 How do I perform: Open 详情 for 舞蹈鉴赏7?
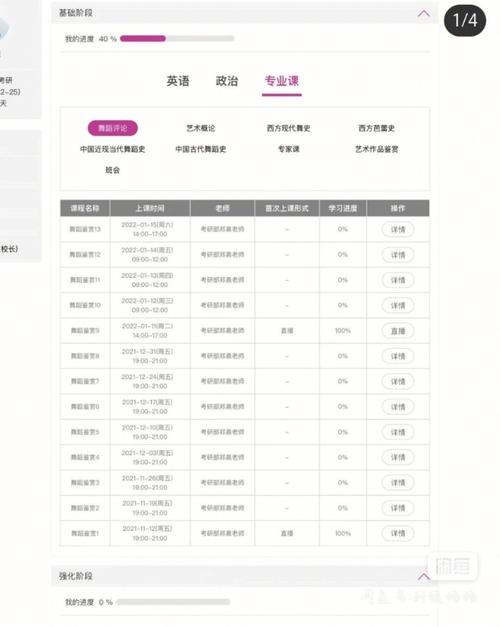pyautogui.click(x=398, y=381)
